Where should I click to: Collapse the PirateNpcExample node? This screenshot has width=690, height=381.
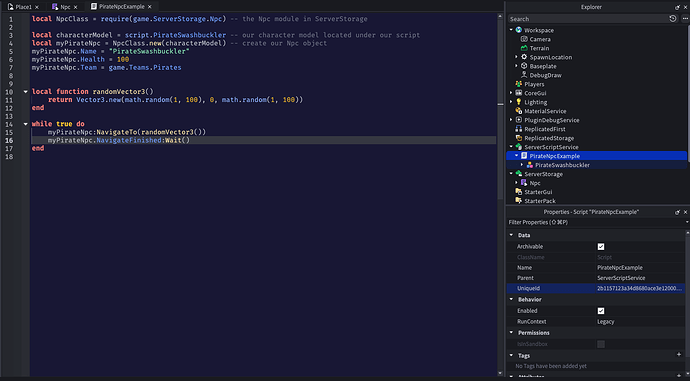517,156
